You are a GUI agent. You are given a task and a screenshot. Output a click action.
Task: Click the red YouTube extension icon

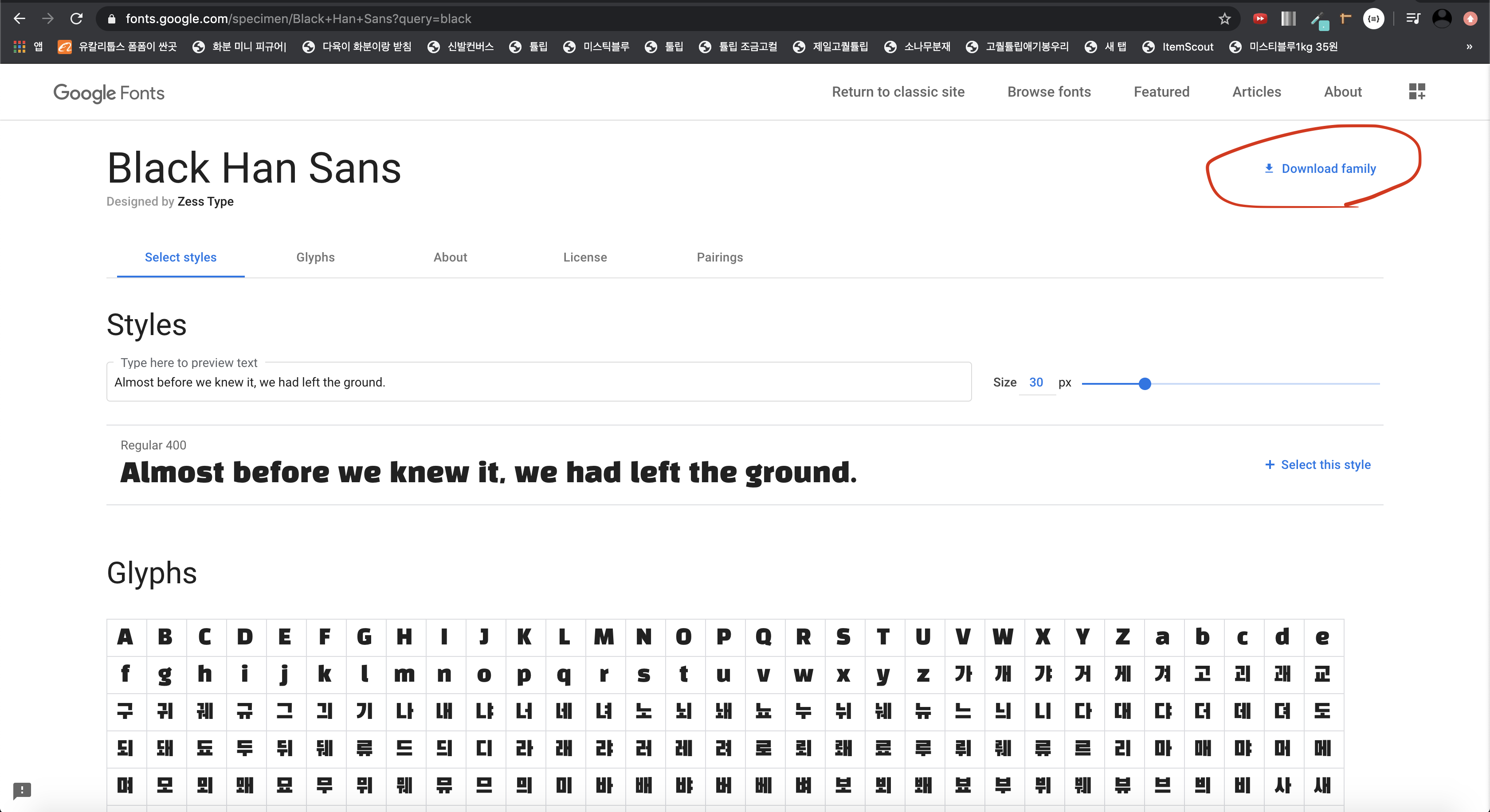coord(1260,19)
